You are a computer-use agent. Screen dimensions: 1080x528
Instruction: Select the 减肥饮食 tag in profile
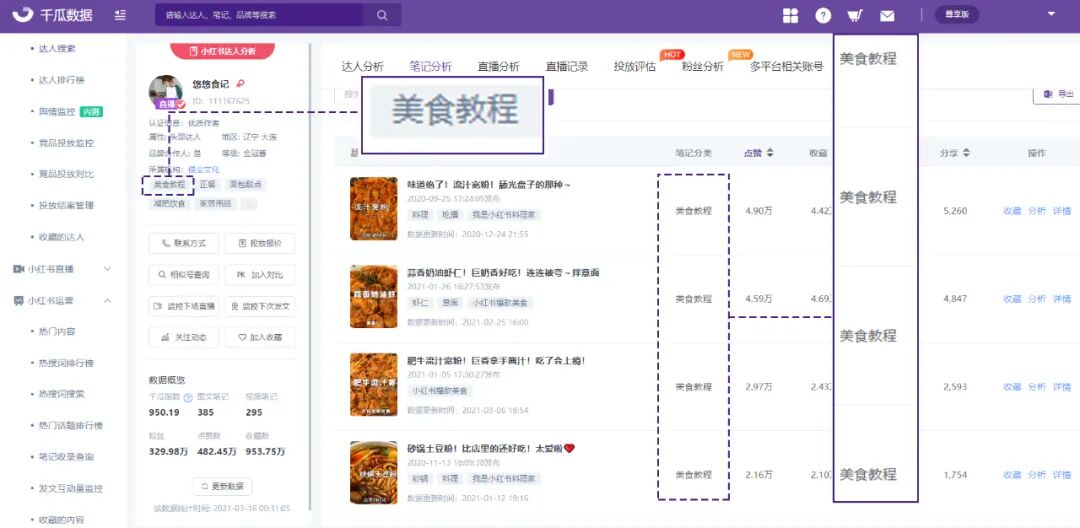169,203
